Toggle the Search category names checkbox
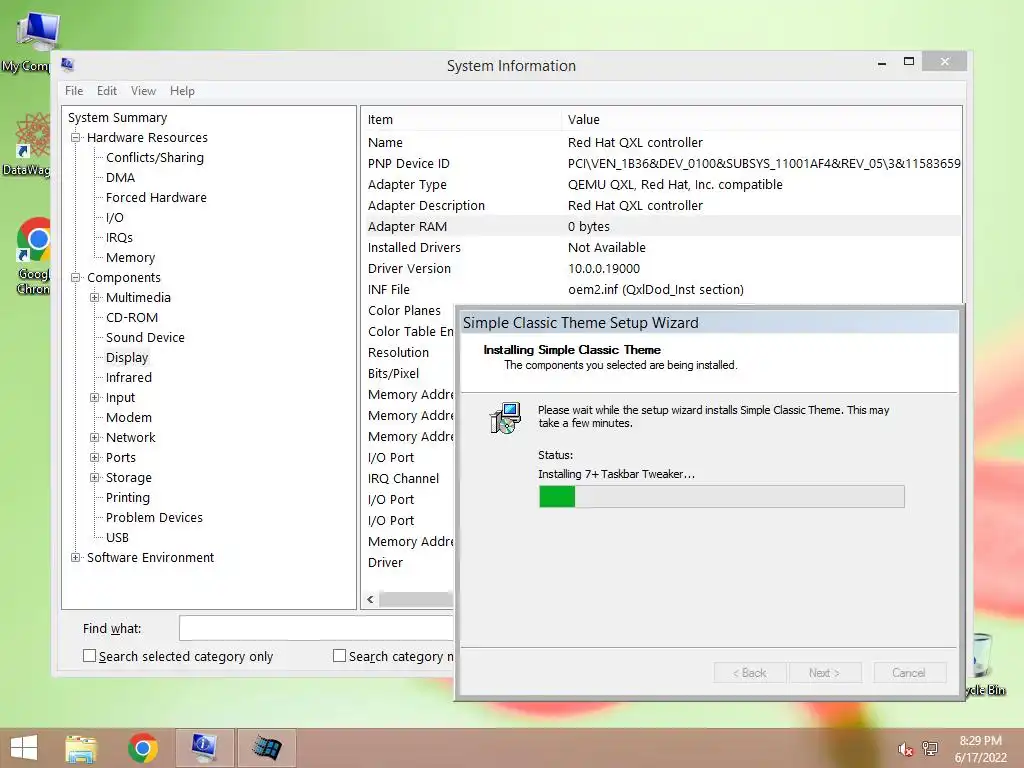Image resolution: width=1024 pixels, height=768 pixels. click(339, 656)
